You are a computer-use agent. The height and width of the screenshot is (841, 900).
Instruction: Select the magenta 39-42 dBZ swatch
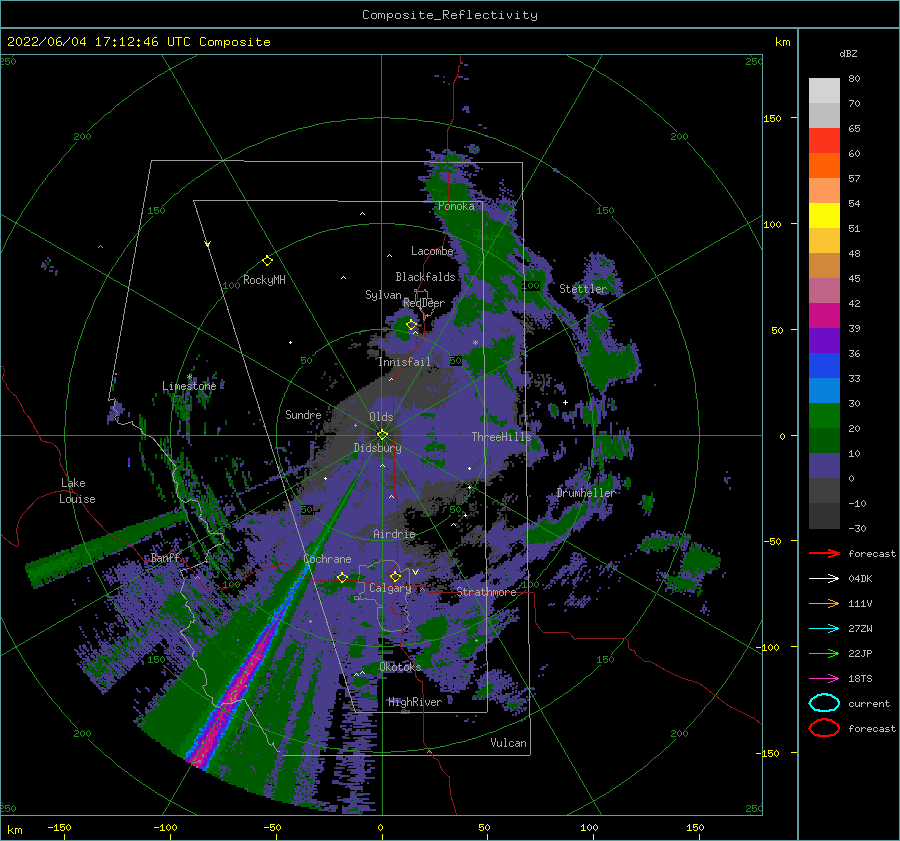pyautogui.click(x=824, y=316)
